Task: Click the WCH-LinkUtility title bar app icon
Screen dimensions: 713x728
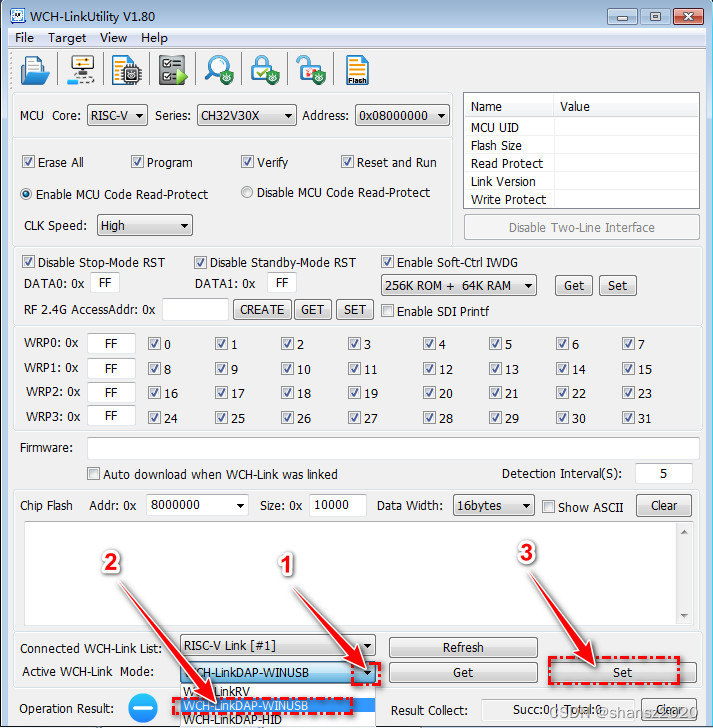Action: coord(18,16)
